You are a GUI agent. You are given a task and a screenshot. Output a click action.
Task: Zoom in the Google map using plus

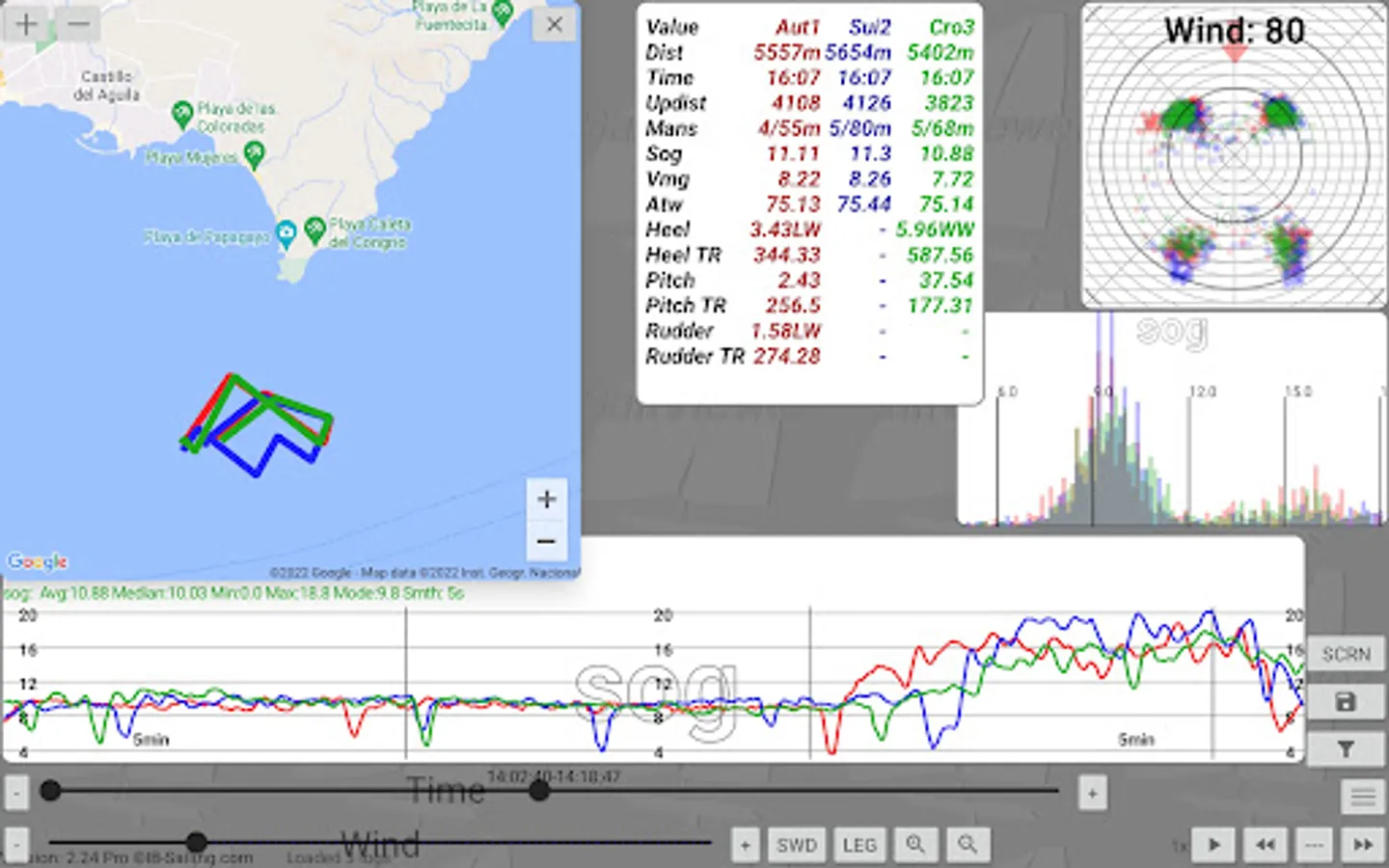(546, 499)
